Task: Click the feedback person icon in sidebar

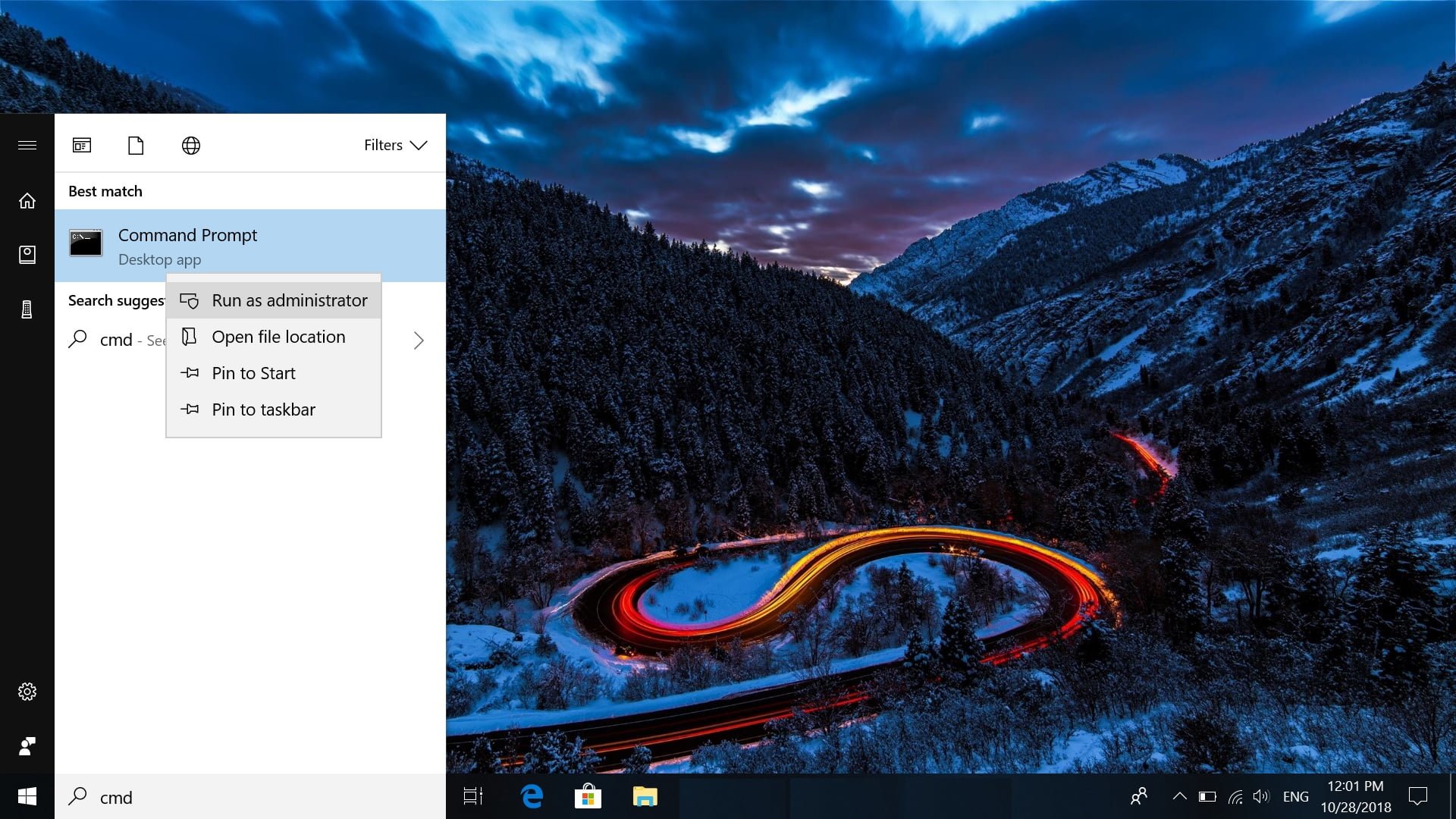Action: 27,746
